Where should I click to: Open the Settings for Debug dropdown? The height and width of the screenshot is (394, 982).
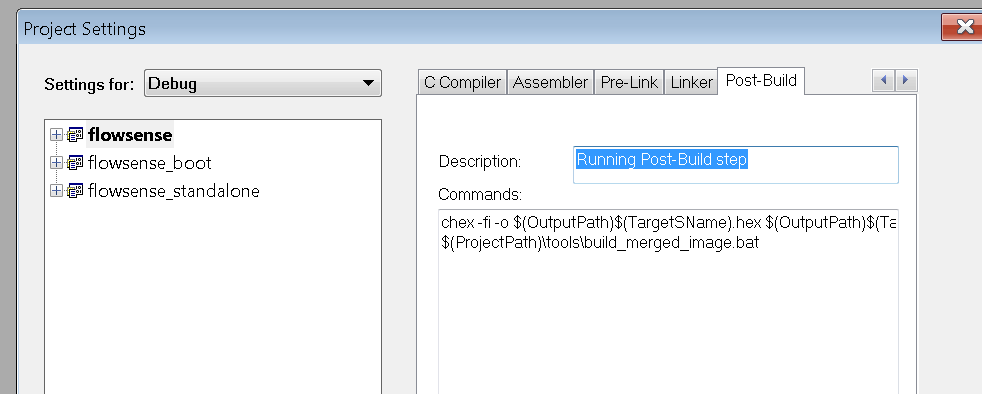coord(262,83)
